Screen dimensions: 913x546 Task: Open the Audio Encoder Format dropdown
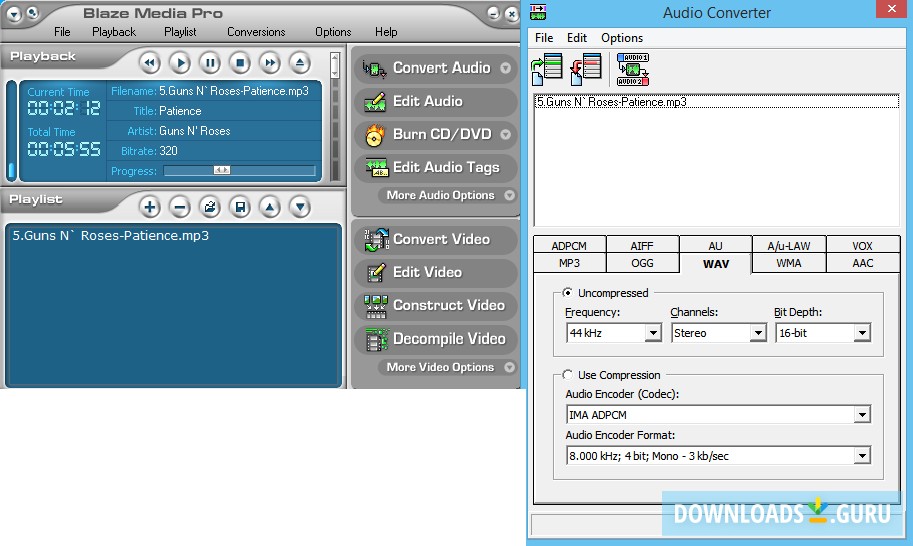pyautogui.click(x=719, y=456)
